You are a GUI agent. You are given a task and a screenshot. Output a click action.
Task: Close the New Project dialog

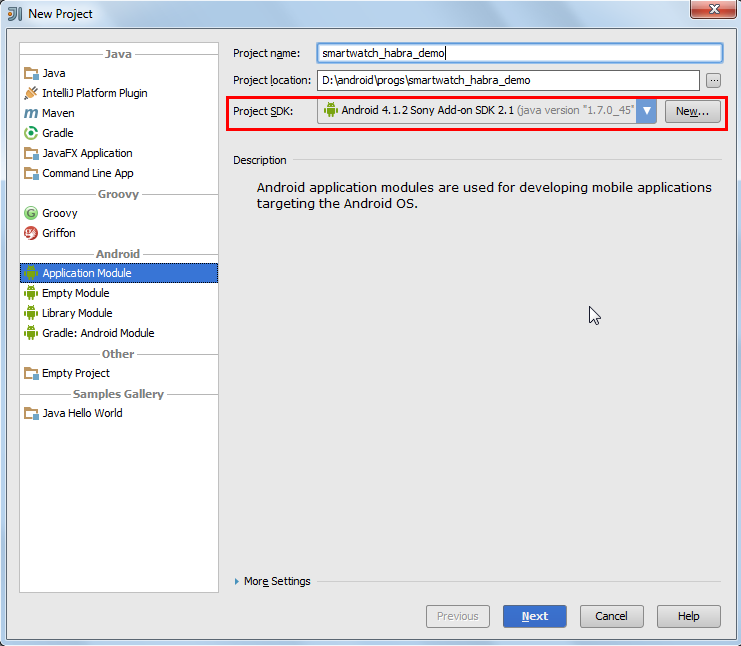pos(714,9)
